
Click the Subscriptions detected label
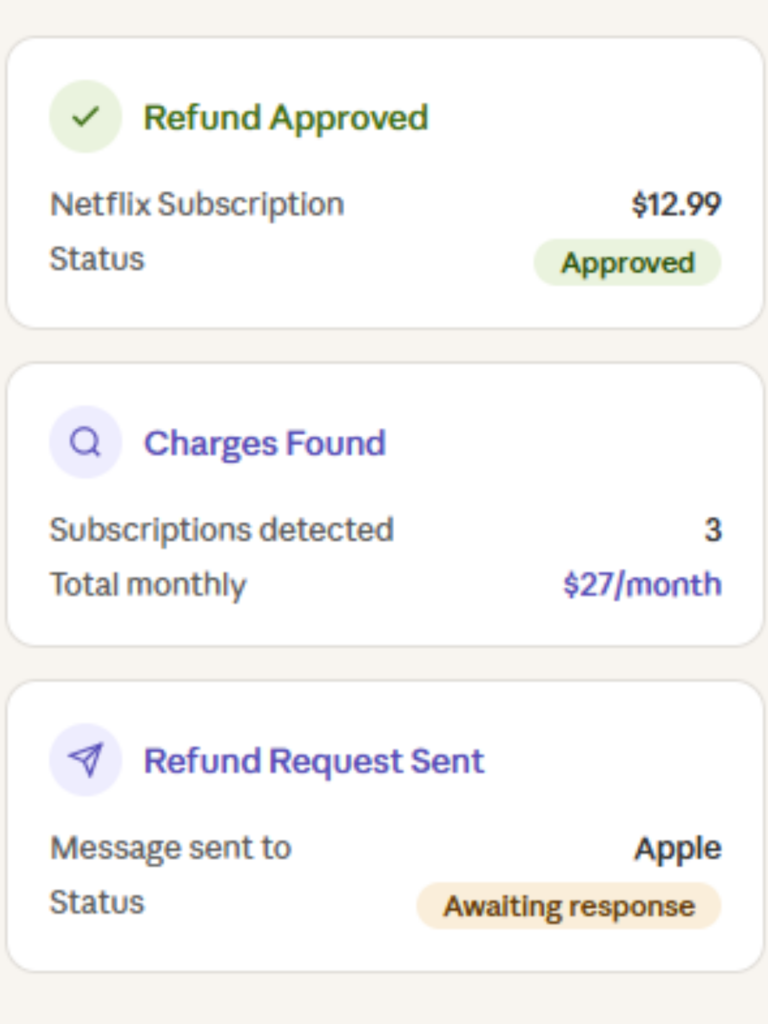221,529
